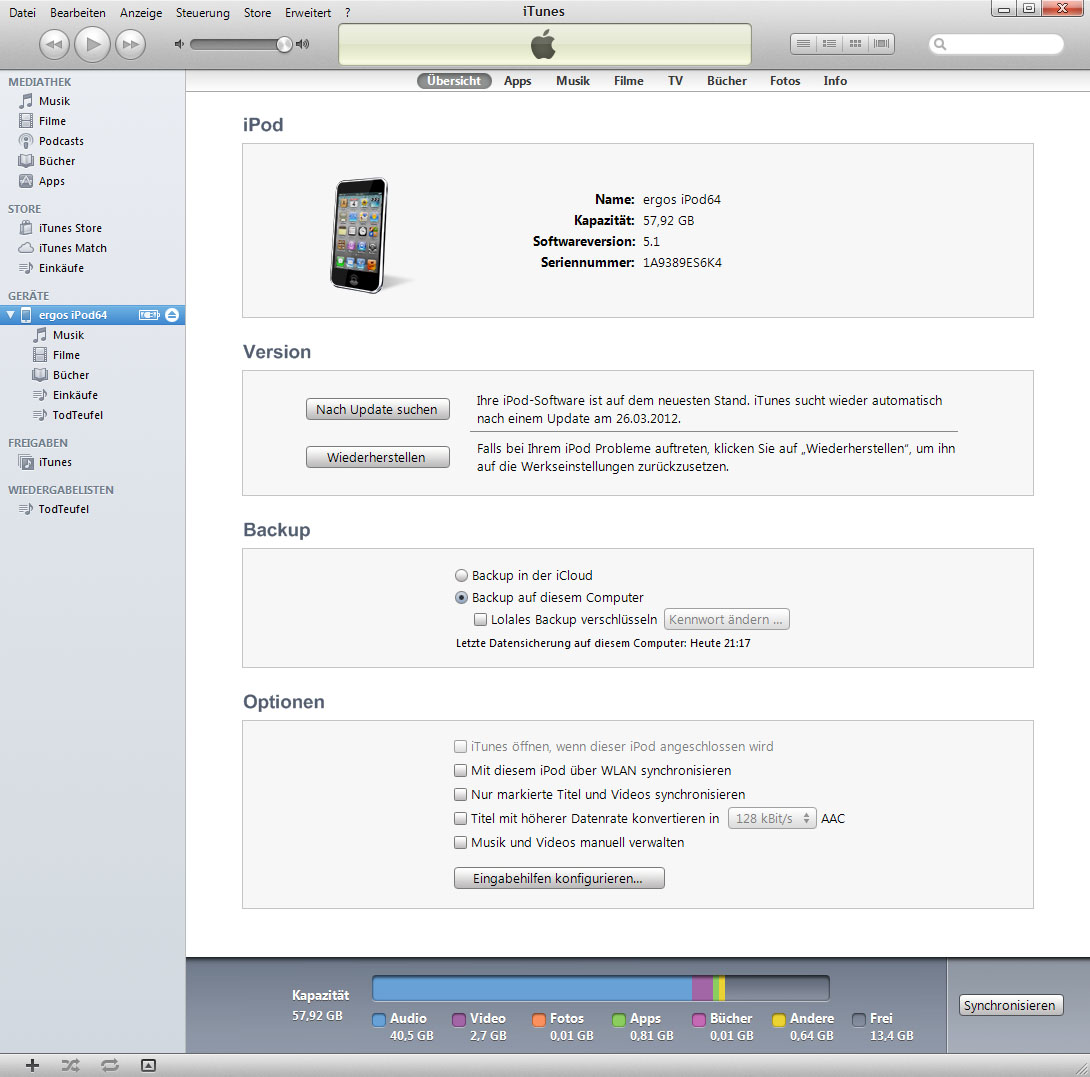
Task: Switch to grid view icon
Action: click(855, 44)
